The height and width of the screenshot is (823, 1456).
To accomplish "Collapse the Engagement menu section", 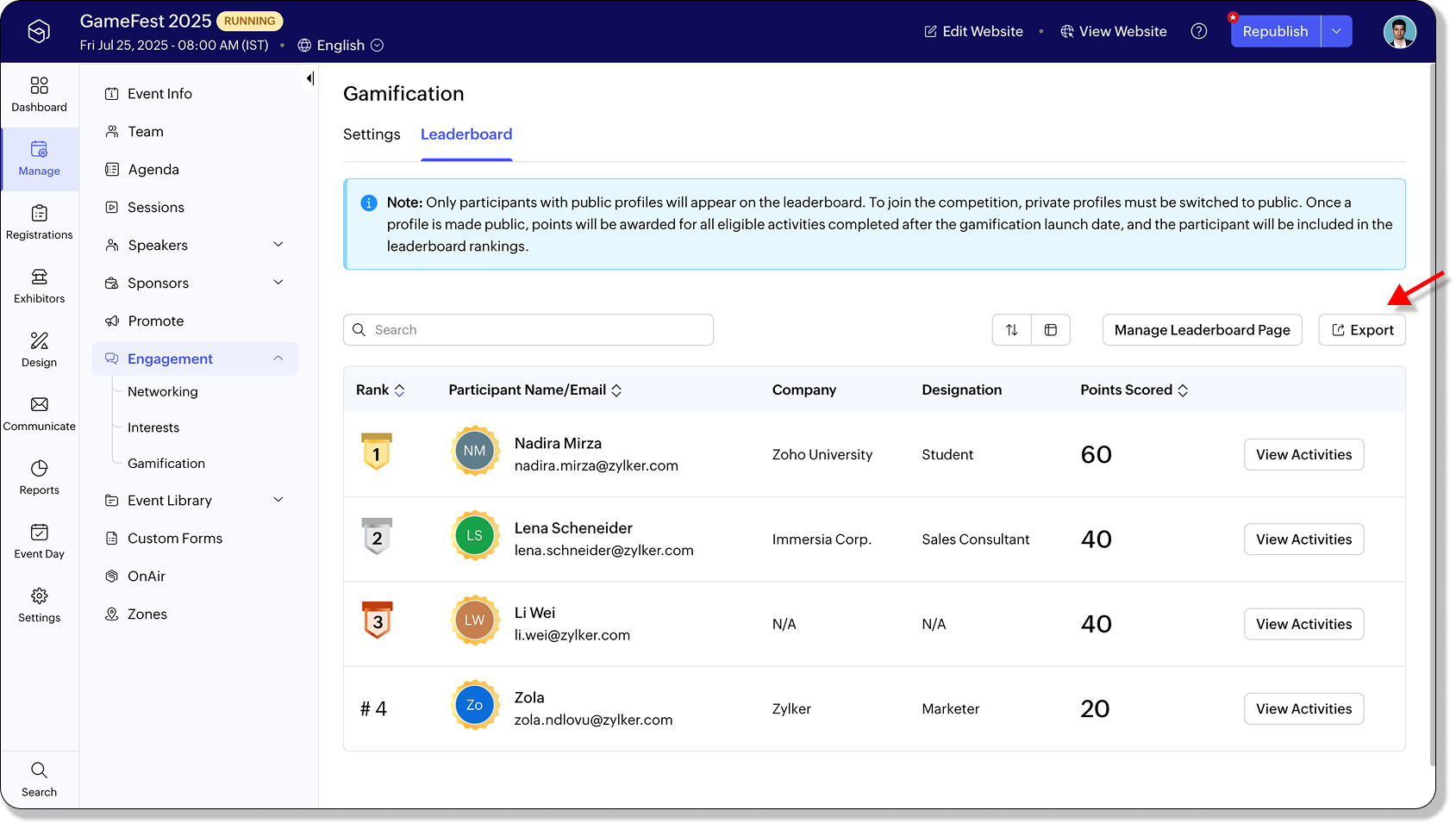I will tap(278, 359).
